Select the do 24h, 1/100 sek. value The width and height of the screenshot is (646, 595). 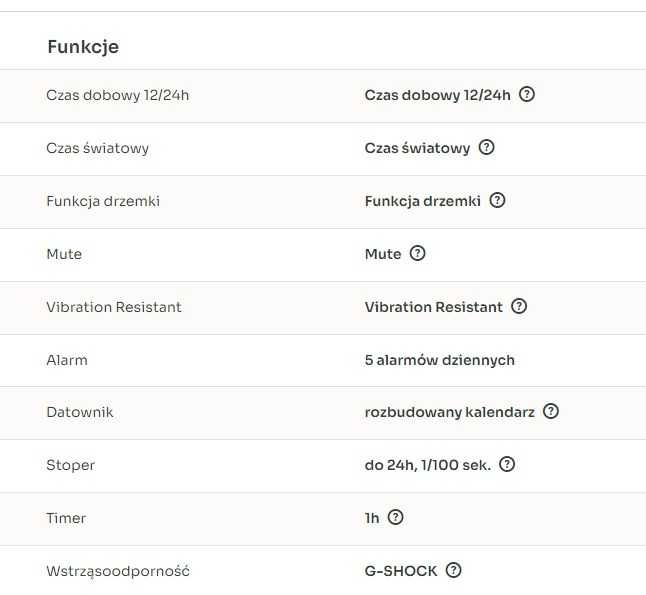(428, 465)
